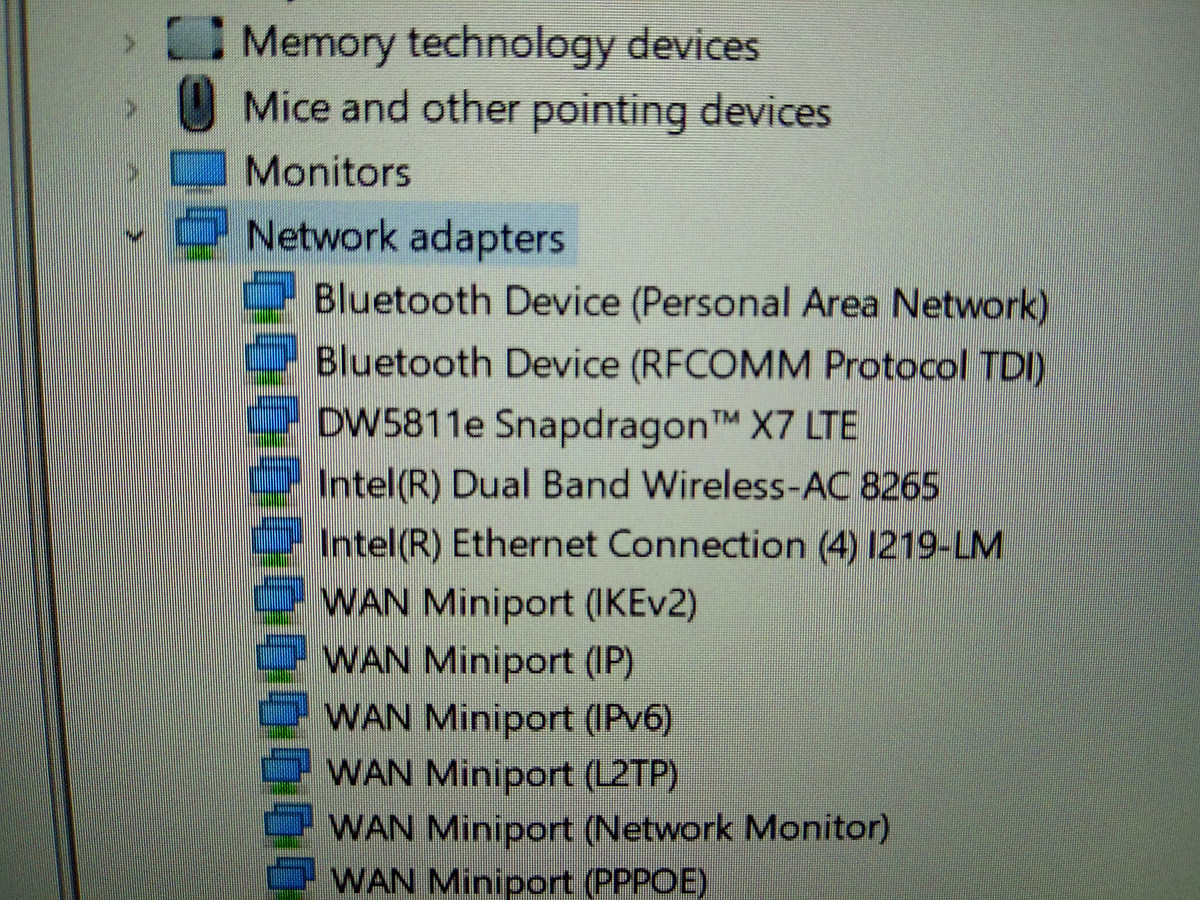Expand the Memory technology devices node

pyautogui.click(x=130, y=44)
